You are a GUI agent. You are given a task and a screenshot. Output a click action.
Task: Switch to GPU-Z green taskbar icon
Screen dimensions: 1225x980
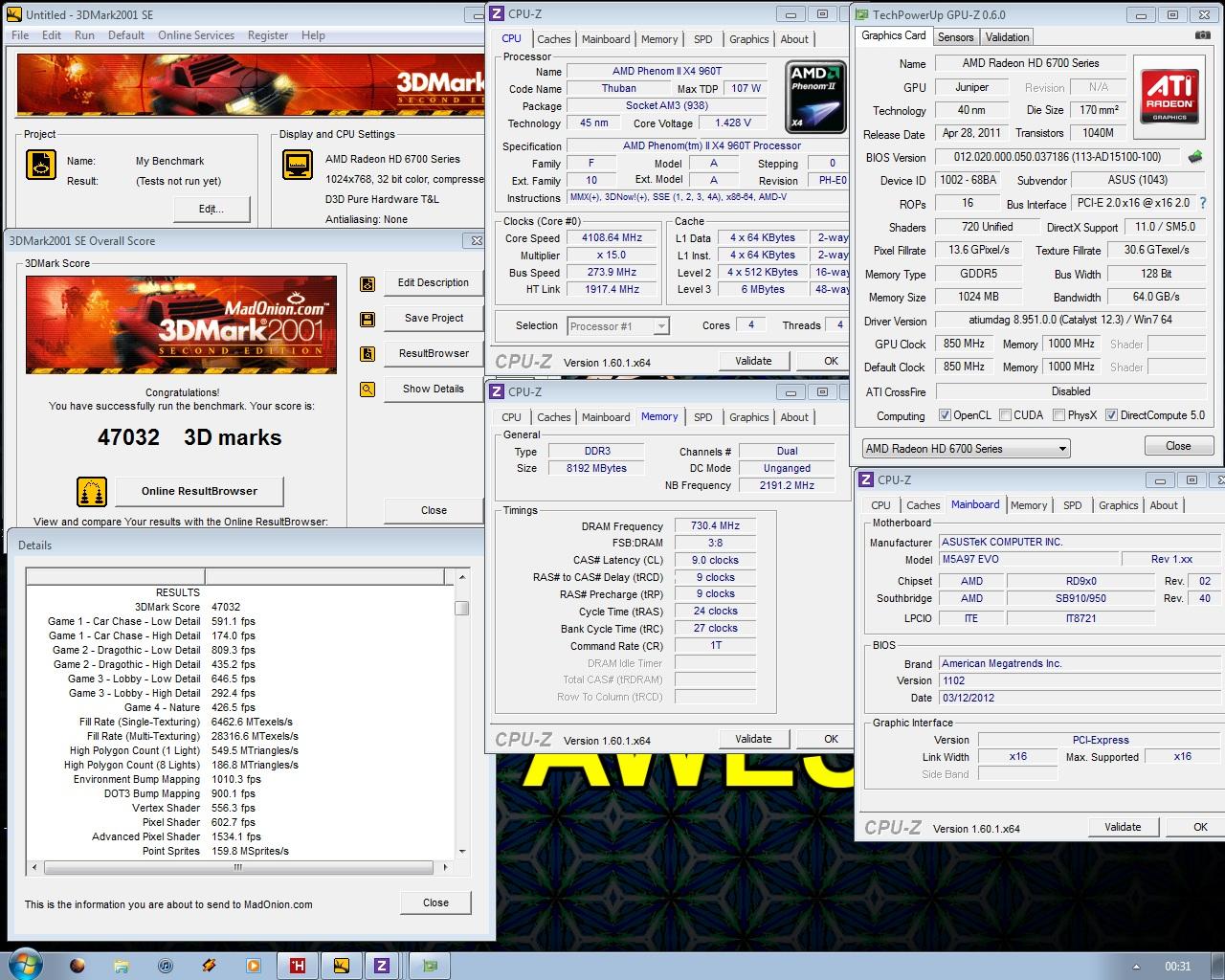tap(430, 965)
